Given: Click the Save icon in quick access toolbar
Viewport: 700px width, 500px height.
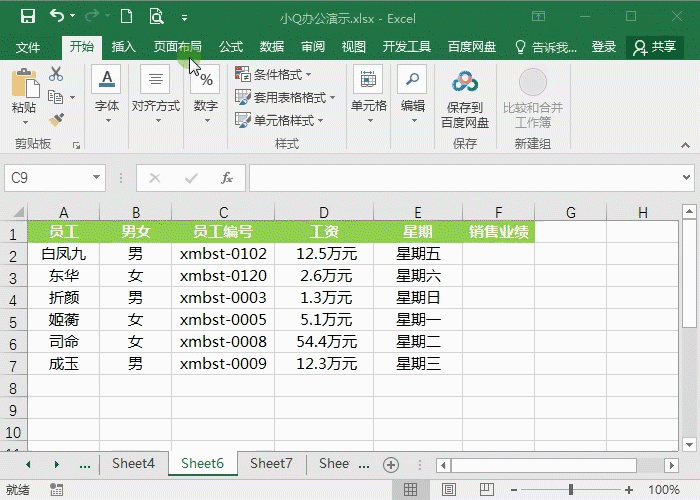Looking at the screenshot, I should pyautogui.click(x=28, y=17).
